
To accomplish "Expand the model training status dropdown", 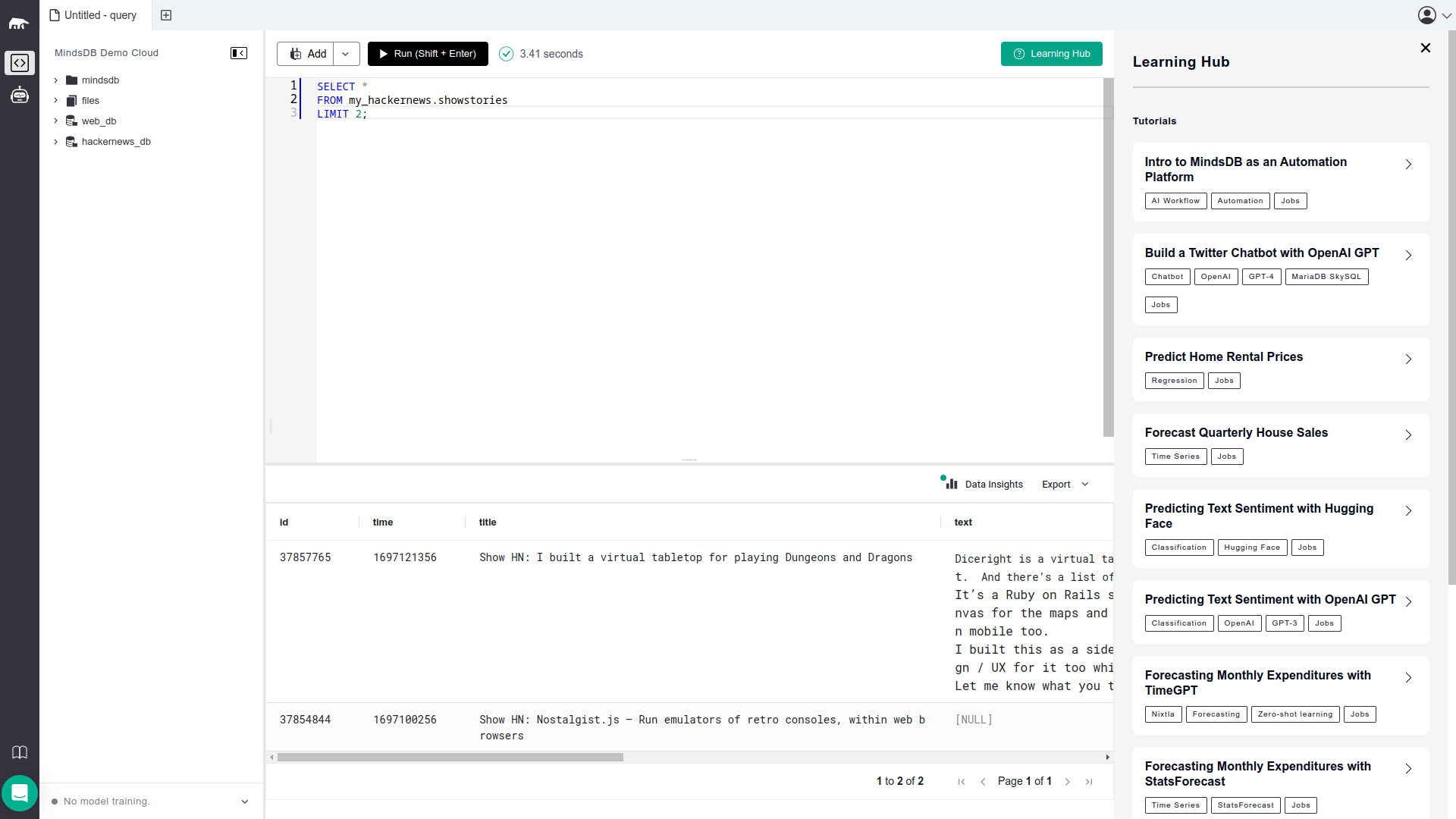I will 245,802.
